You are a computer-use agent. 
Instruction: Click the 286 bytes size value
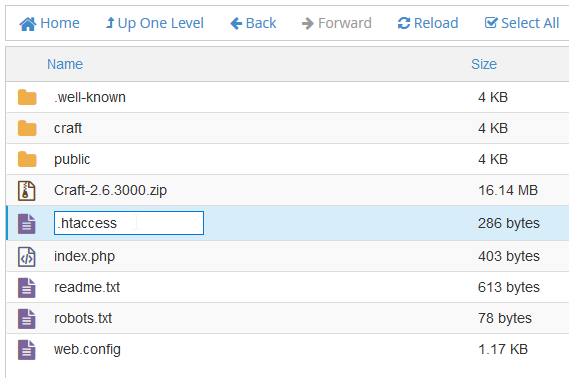pyautogui.click(x=509, y=223)
